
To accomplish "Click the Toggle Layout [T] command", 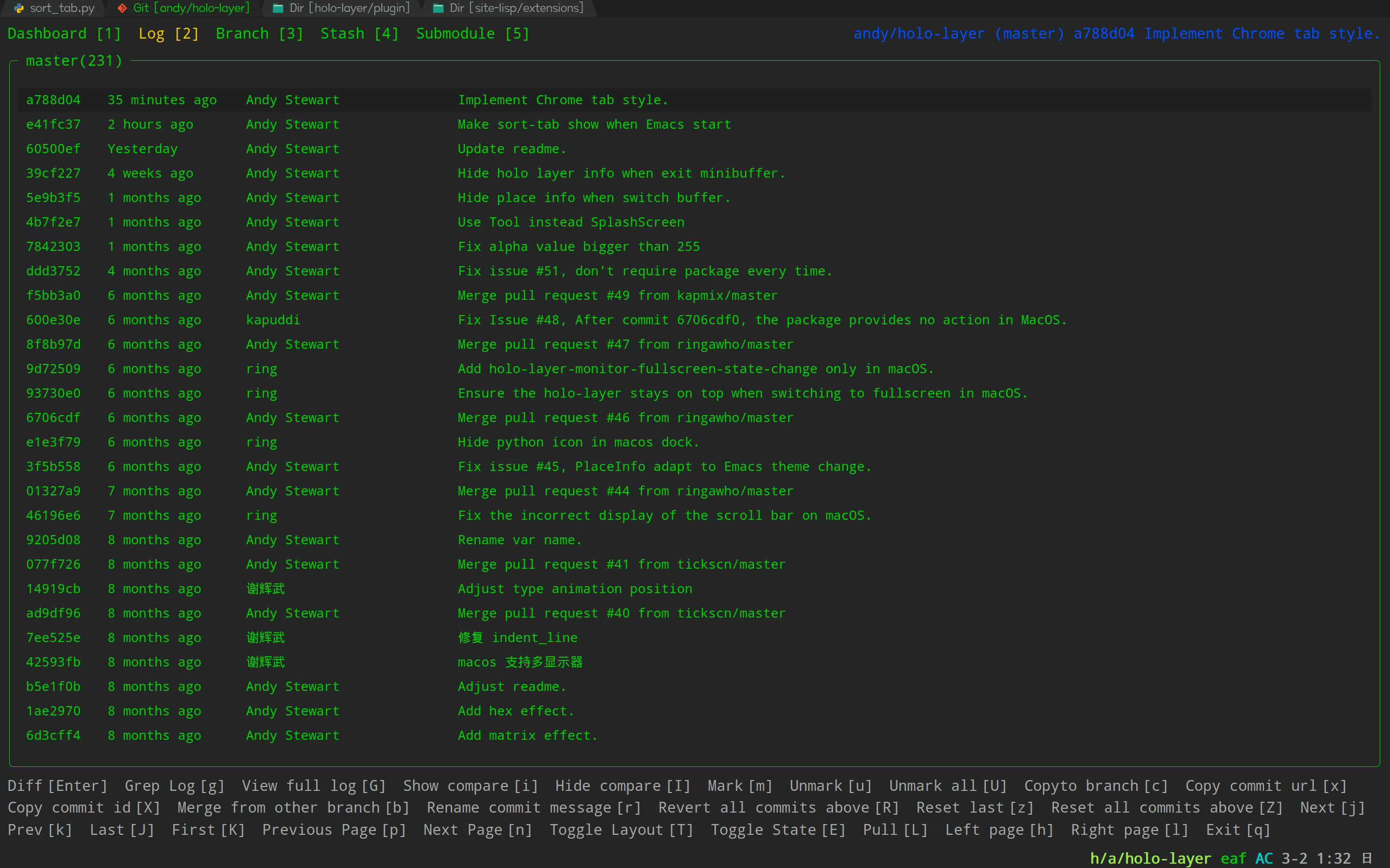I will coord(621,829).
